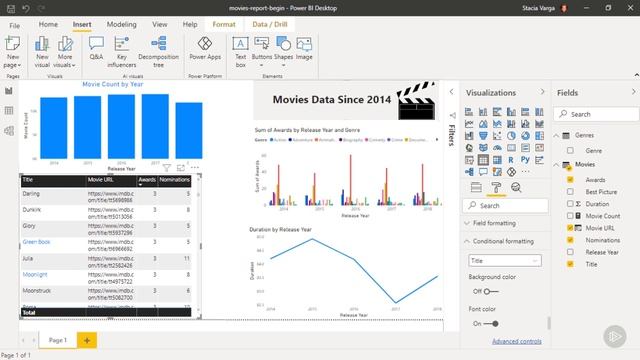The height and width of the screenshot is (360, 640).
Task: Open Fields well tab in Visualizations
Action: point(476,187)
